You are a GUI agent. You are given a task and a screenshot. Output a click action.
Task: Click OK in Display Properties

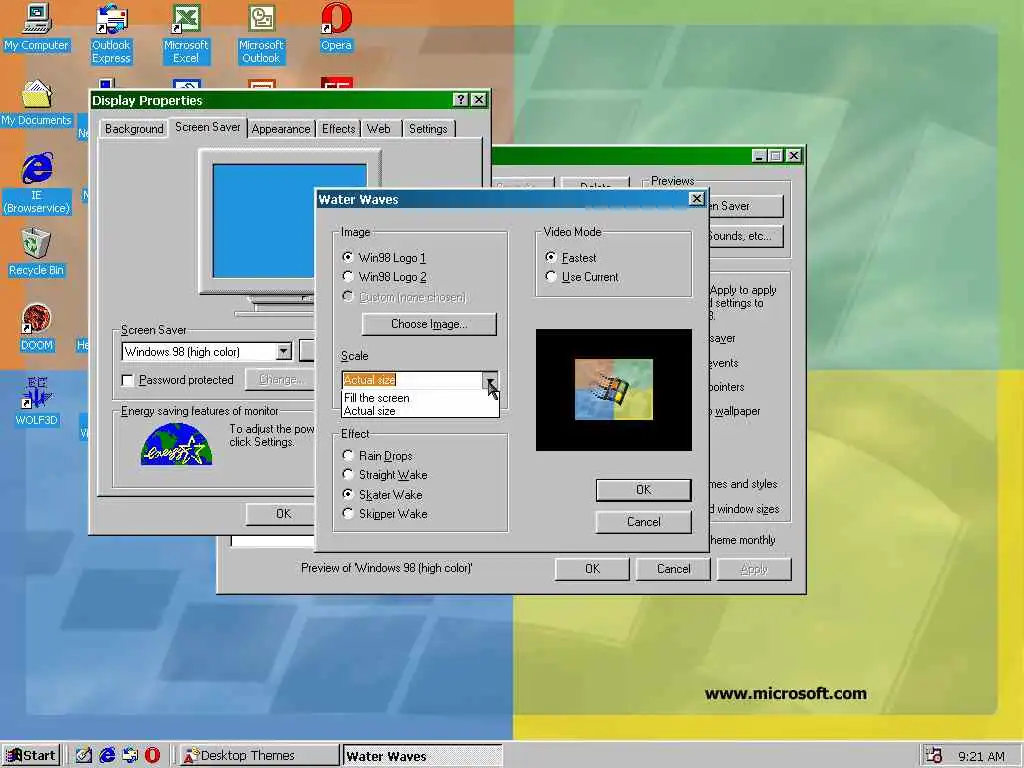pos(281,514)
